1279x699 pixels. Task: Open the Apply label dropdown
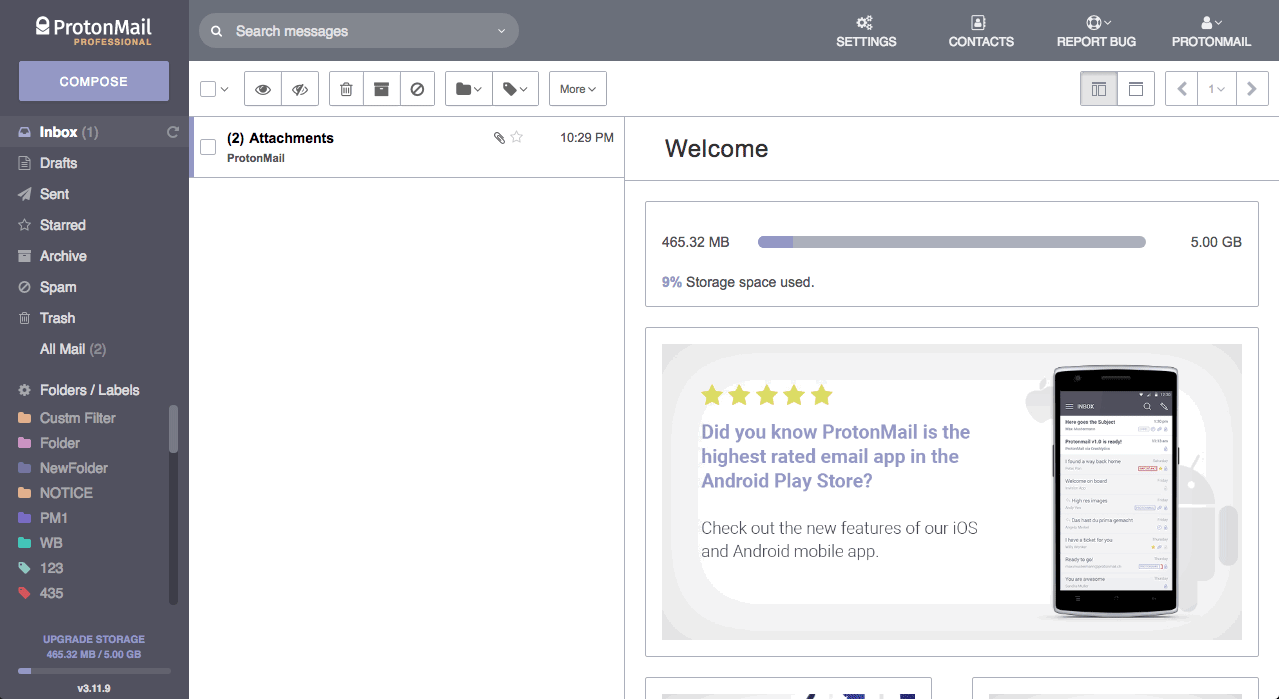pyautogui.click(x=515, y=89)
